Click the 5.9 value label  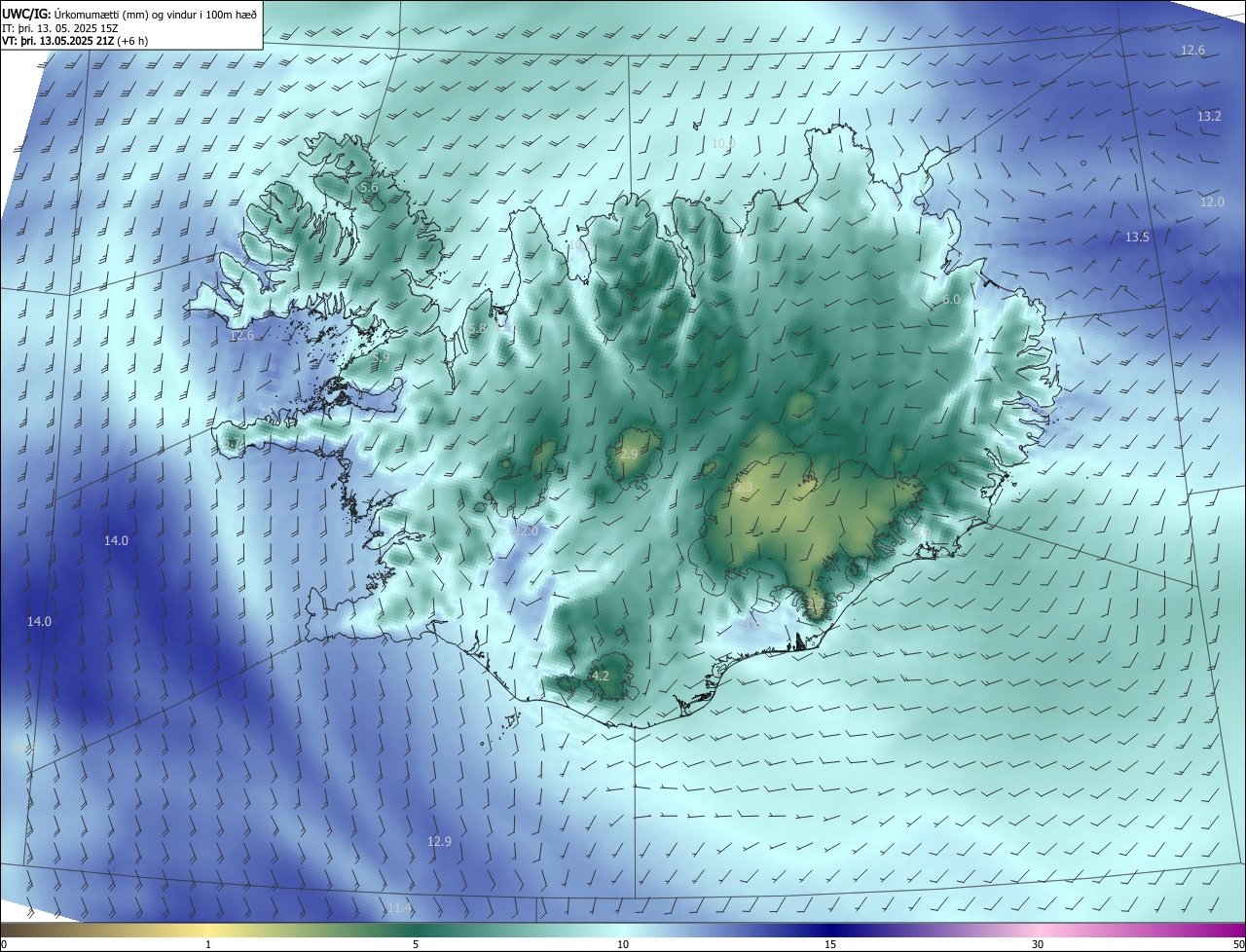point(381,357)
